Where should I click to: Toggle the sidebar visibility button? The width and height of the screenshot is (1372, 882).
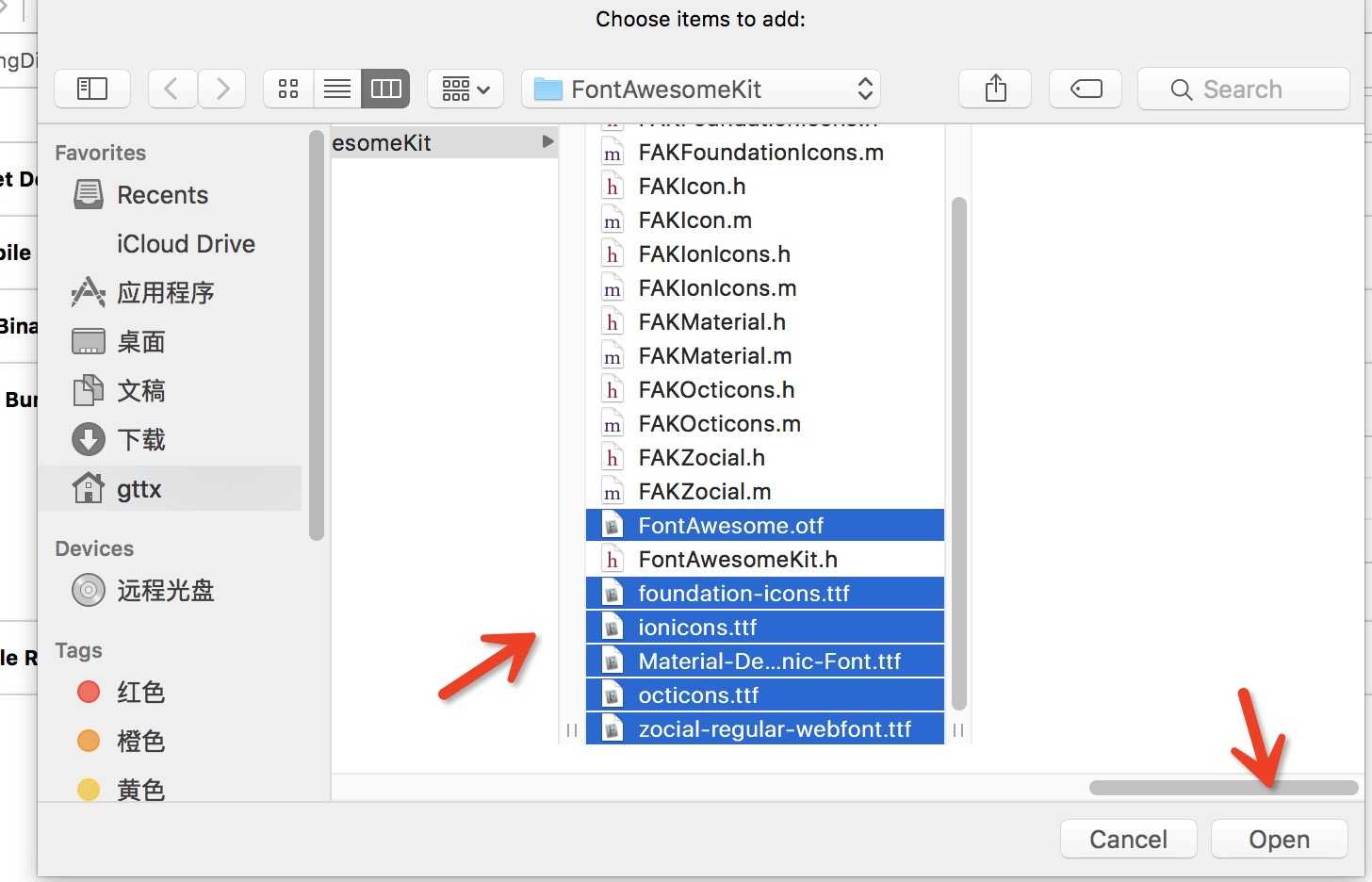tap(91, 90)
